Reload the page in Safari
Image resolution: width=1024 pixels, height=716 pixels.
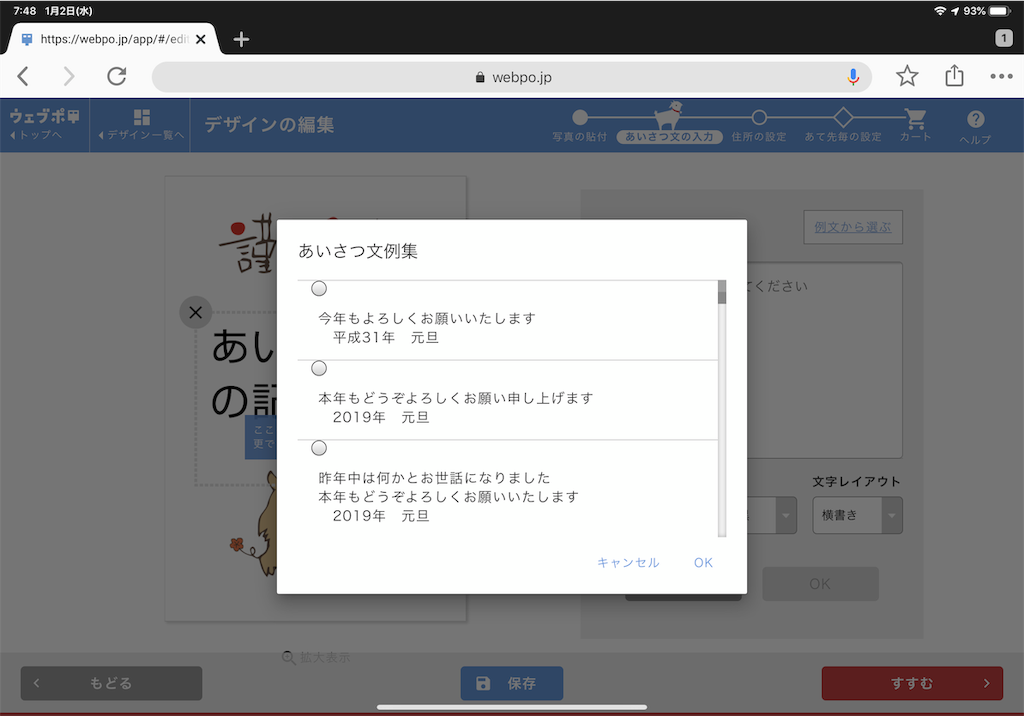tap(116, 76)
